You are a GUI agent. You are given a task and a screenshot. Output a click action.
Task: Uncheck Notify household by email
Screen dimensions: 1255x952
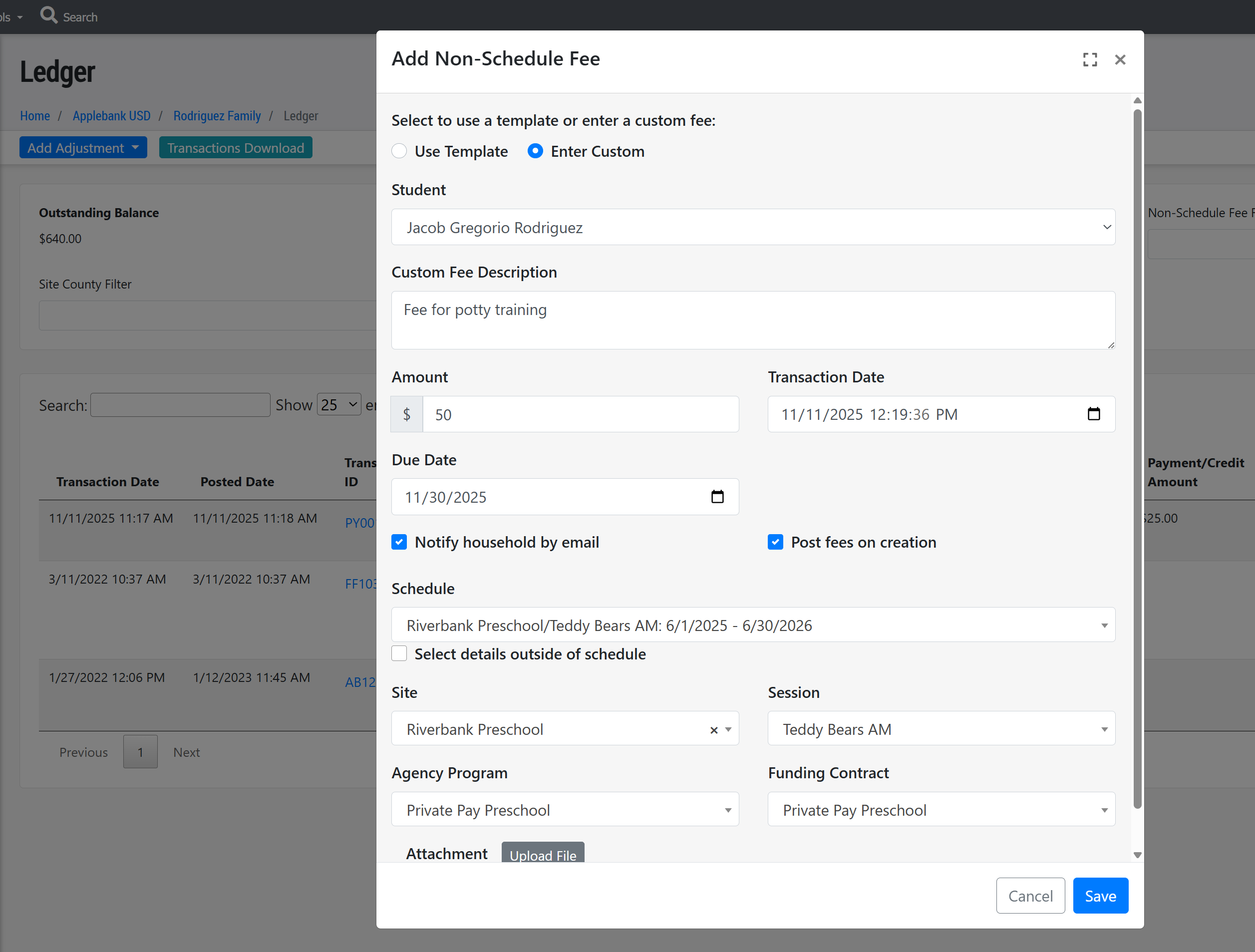399,542
